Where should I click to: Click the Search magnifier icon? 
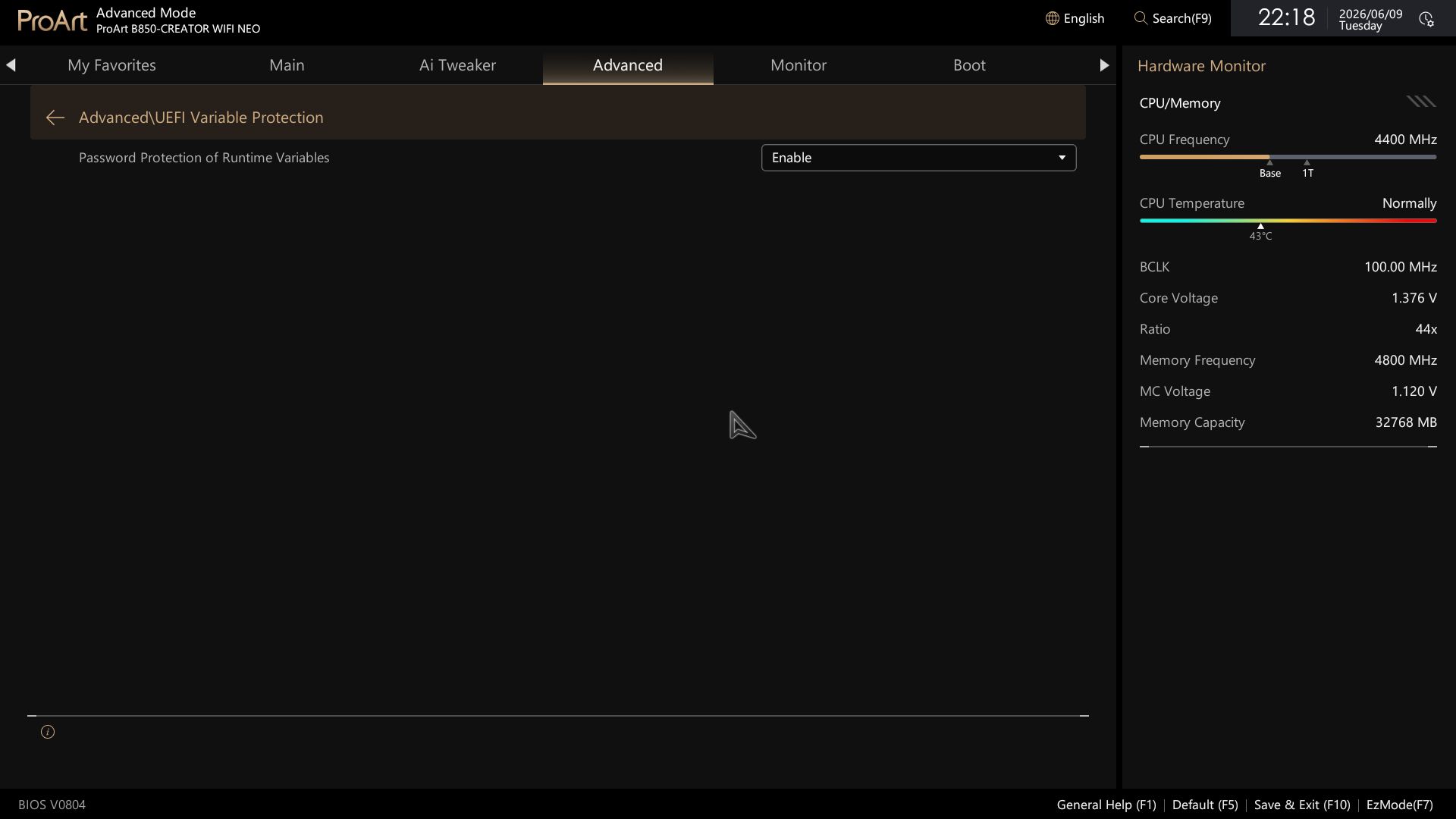(x=1140, y=18)
